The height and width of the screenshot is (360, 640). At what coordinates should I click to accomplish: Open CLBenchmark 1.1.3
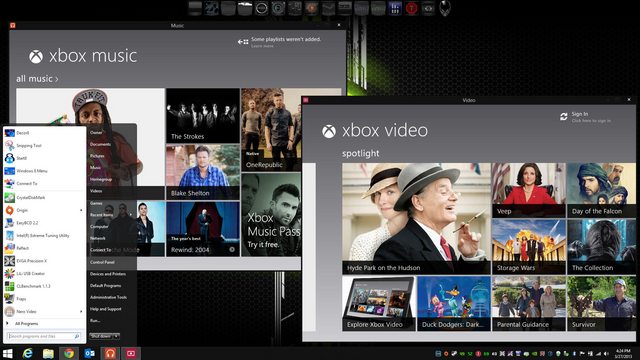point(44,286)
